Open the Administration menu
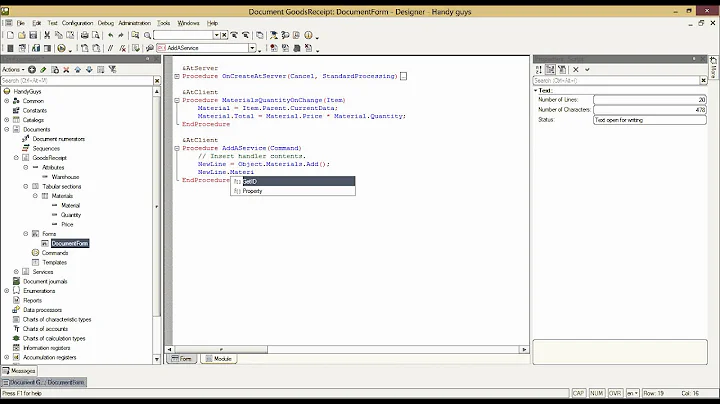720x404 pixels. click(x=135, y=23)
